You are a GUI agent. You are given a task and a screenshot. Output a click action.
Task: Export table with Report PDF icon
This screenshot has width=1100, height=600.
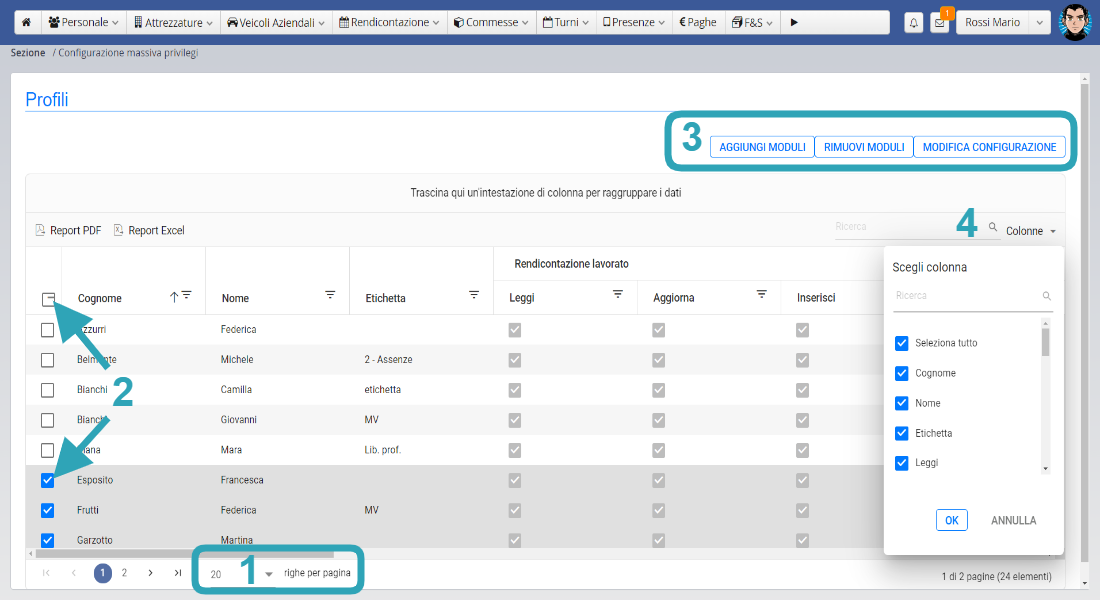tap(41, 230)
